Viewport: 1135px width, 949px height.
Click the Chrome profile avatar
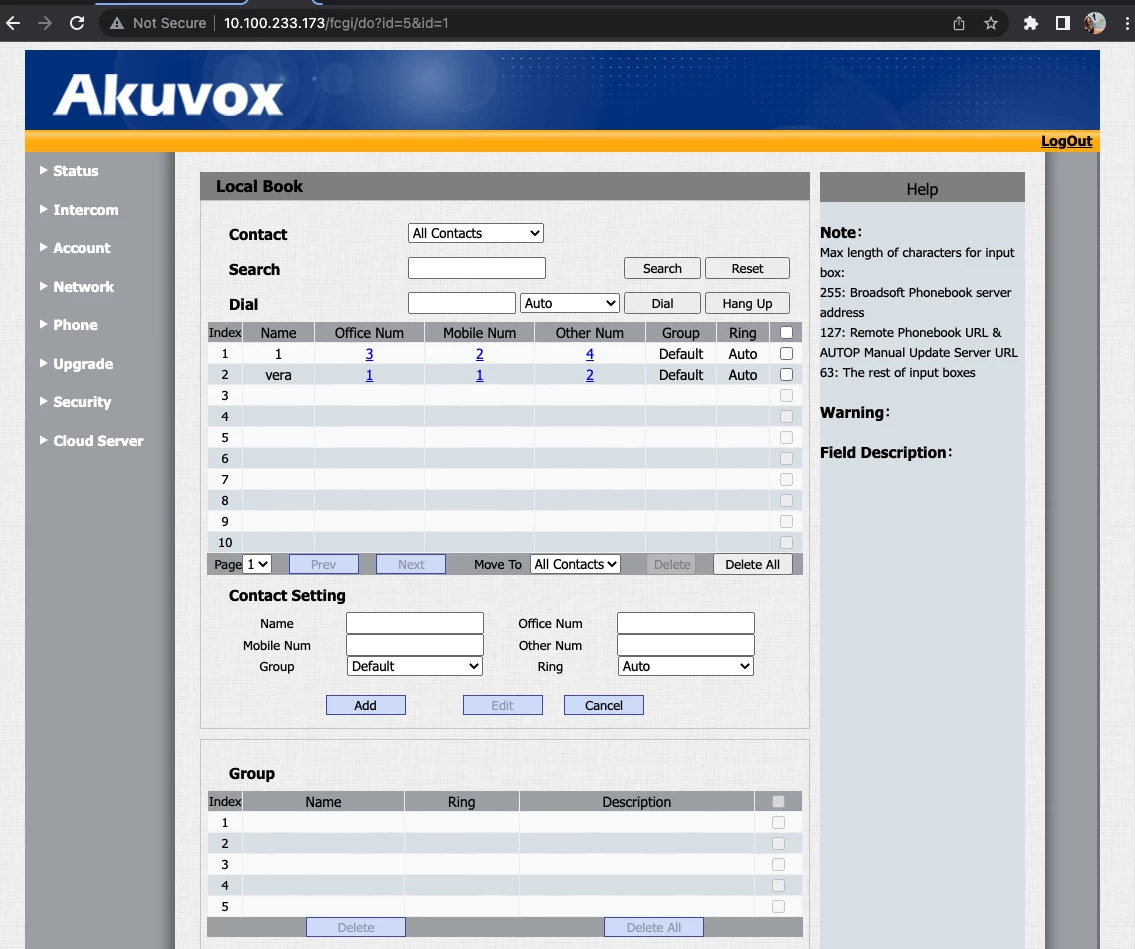coord(1095,22)
